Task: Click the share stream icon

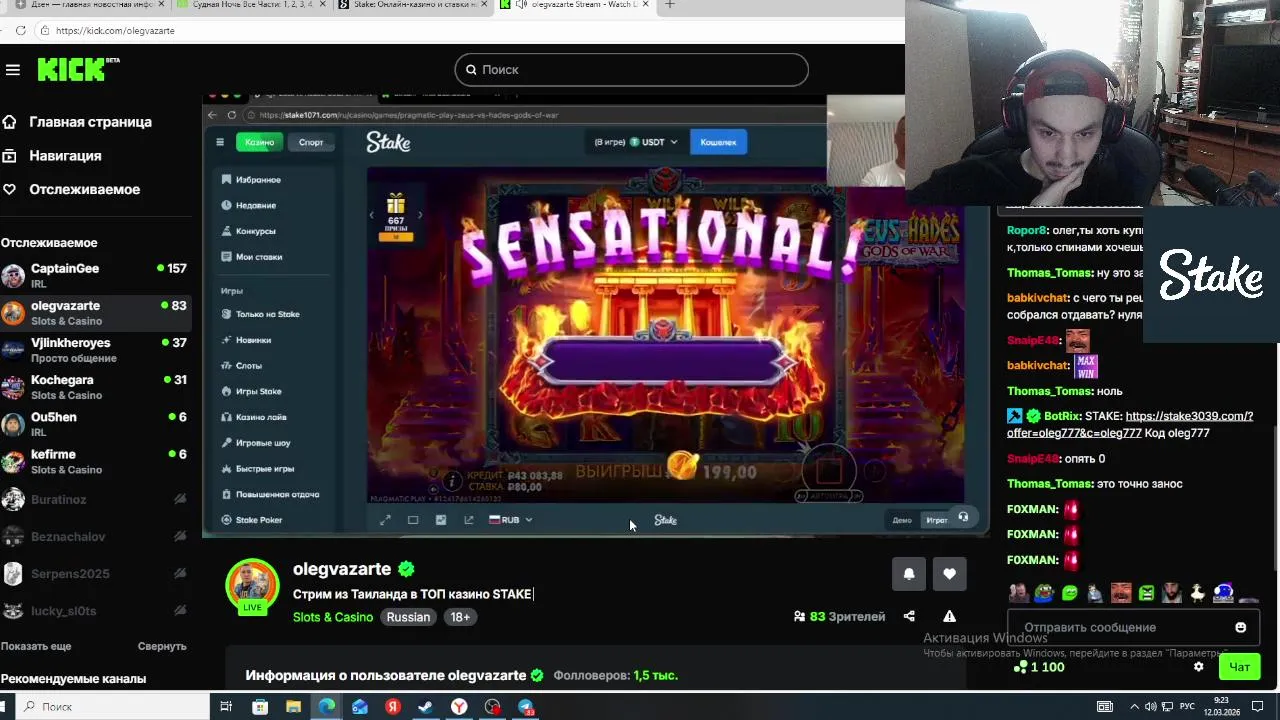Action: [909, 617]
